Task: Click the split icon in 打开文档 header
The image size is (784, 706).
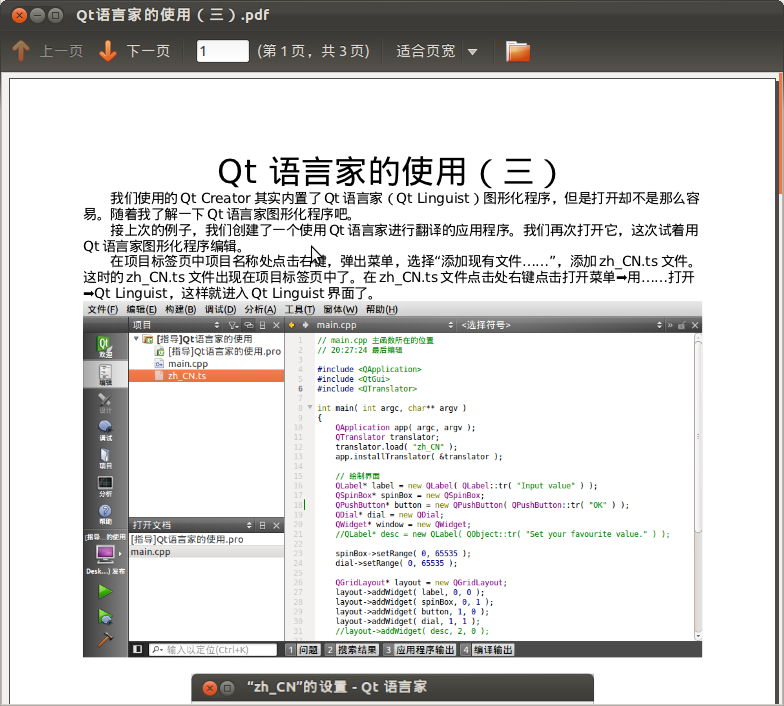Action: tap(262, 525)
